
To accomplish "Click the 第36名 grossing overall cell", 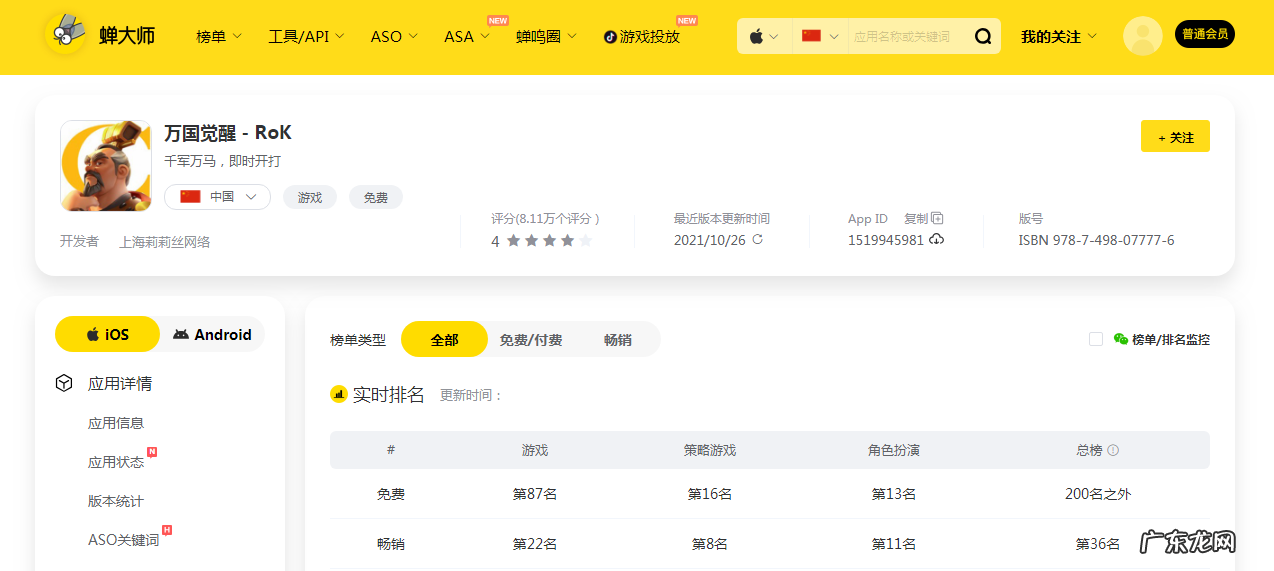I will (x=1098, y=544).
